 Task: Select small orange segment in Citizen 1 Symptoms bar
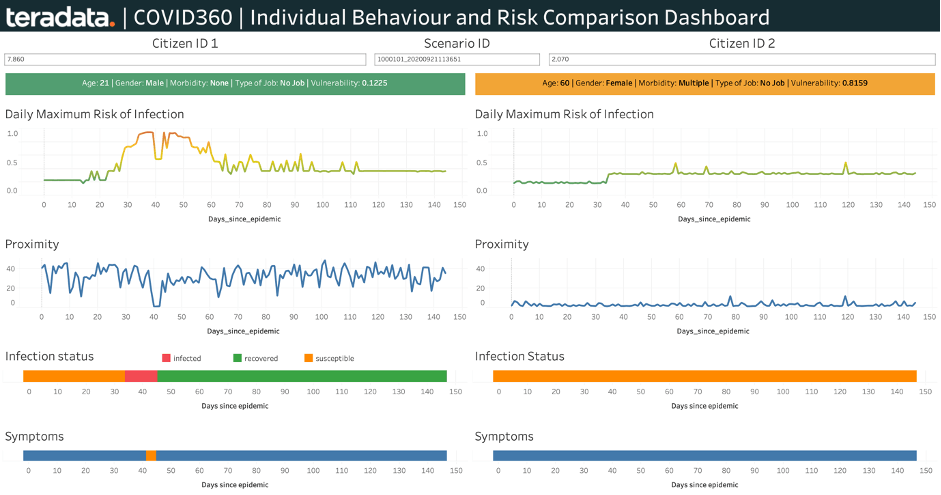[x=150, y=456]
